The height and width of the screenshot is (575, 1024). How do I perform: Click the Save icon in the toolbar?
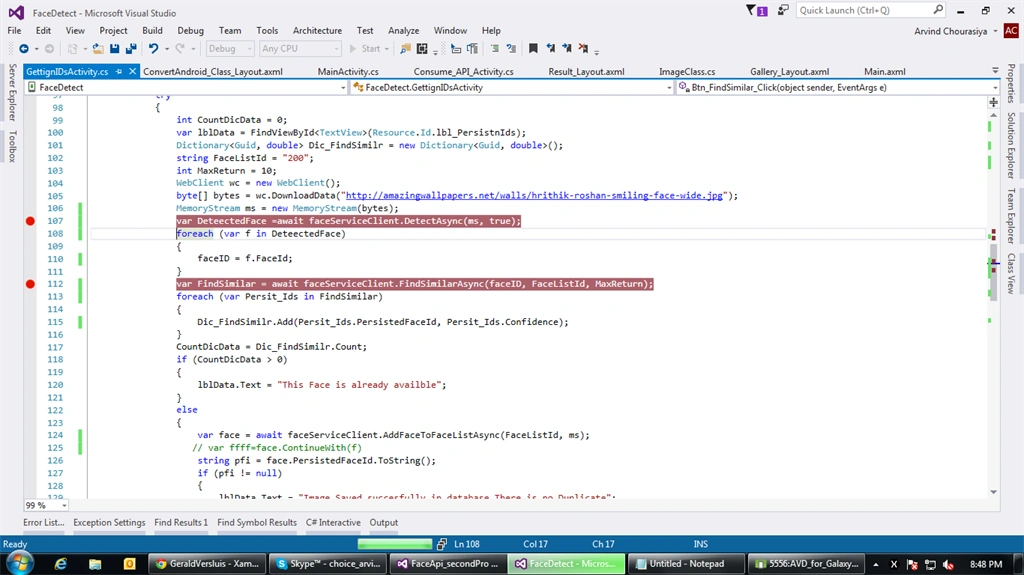pyautogui.click(x=114, y=48)
